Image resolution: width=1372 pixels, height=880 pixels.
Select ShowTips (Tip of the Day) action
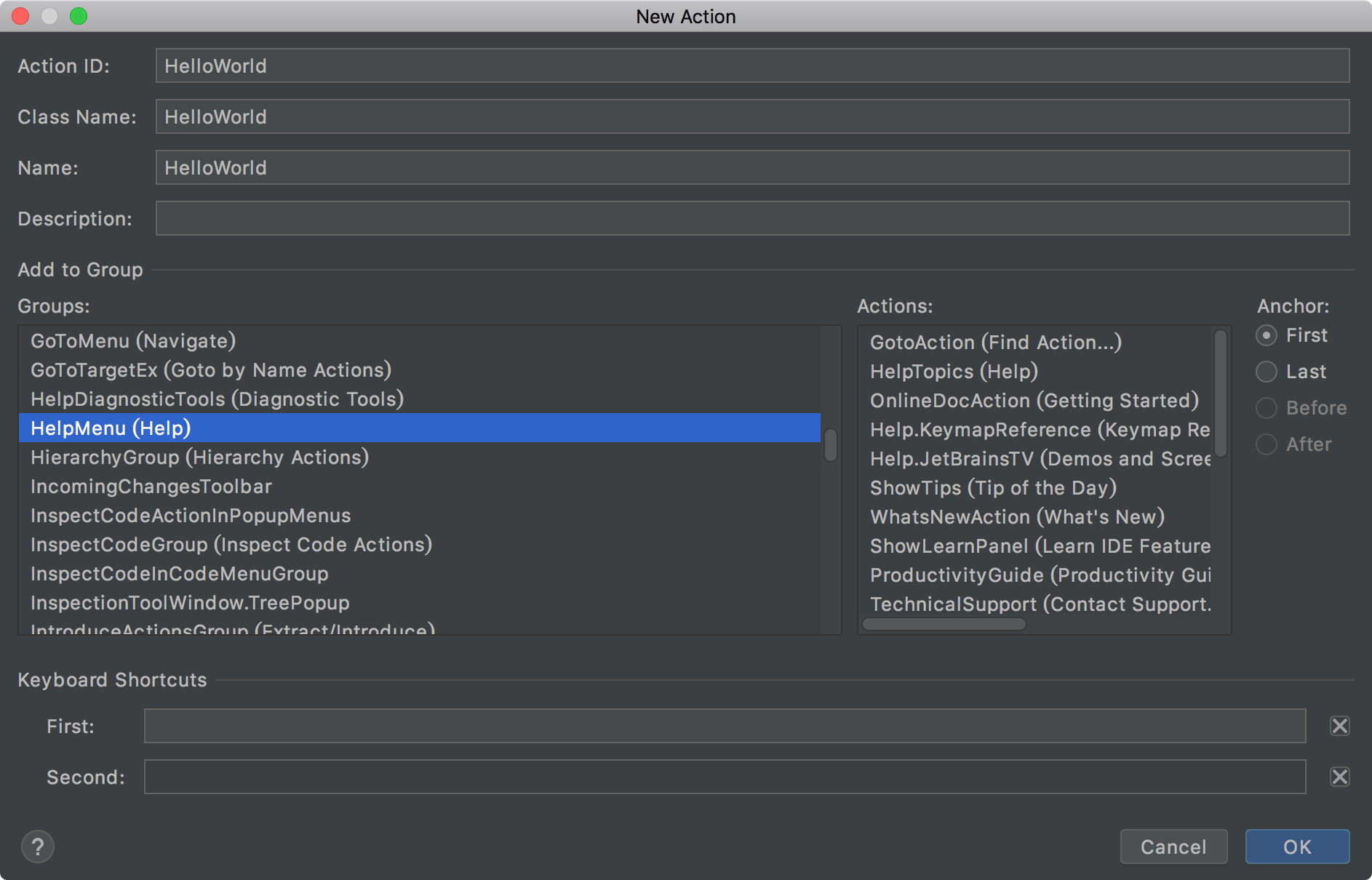pos(993,488)
